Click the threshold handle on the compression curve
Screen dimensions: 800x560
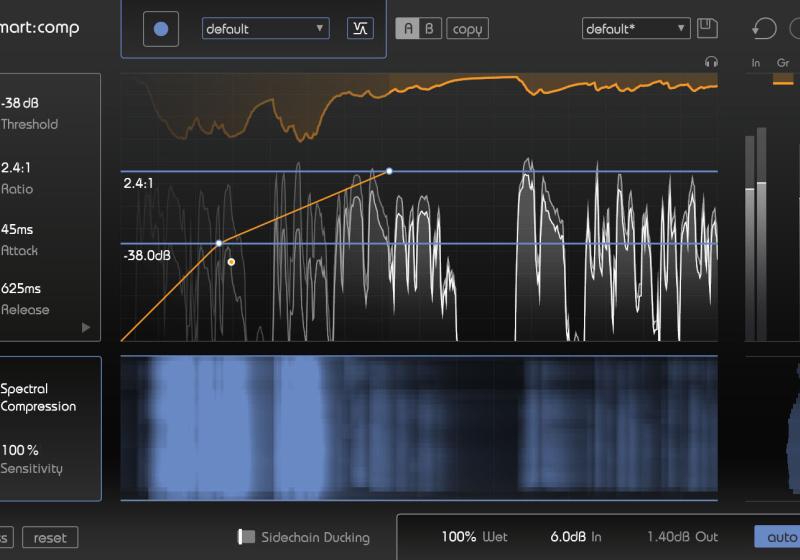pos(219,243)
